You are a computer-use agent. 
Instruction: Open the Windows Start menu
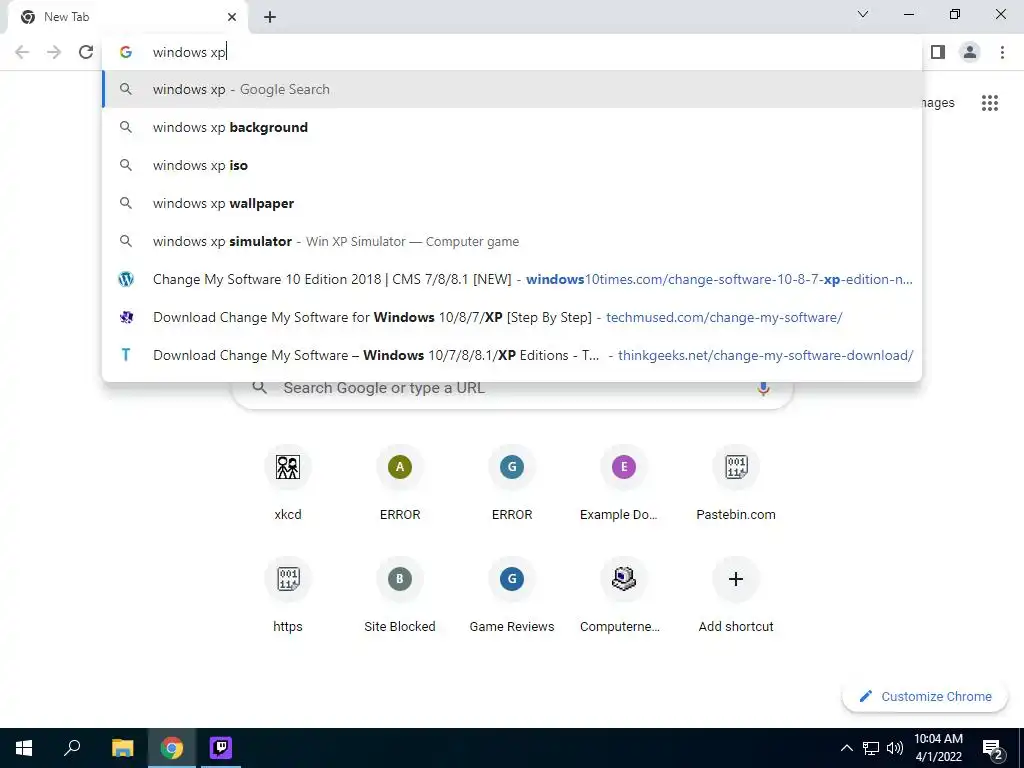24,748
